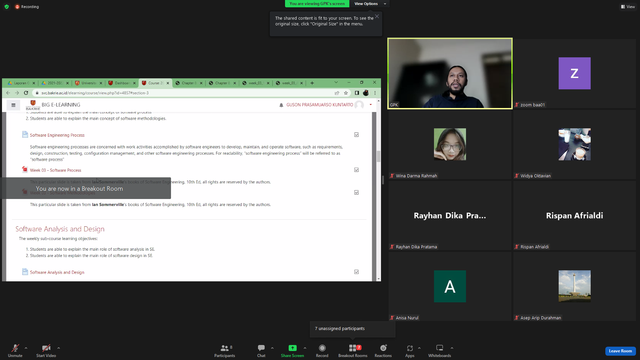The width and height of the screenshot is (640, 360).
Task: Open the Software Engineering Process link
Action: click(x=57, y=135)
